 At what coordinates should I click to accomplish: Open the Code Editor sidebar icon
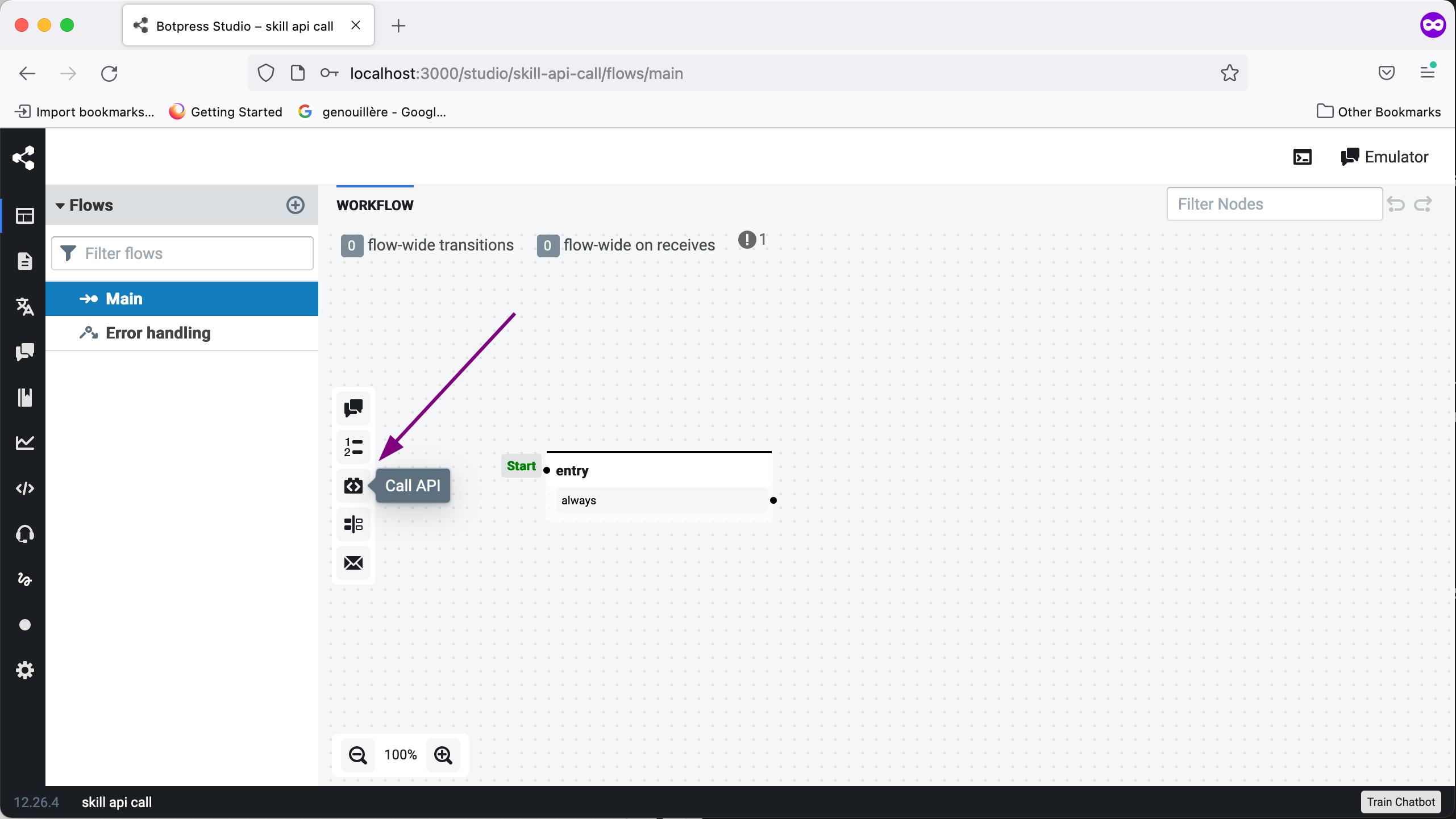(25, 488)
